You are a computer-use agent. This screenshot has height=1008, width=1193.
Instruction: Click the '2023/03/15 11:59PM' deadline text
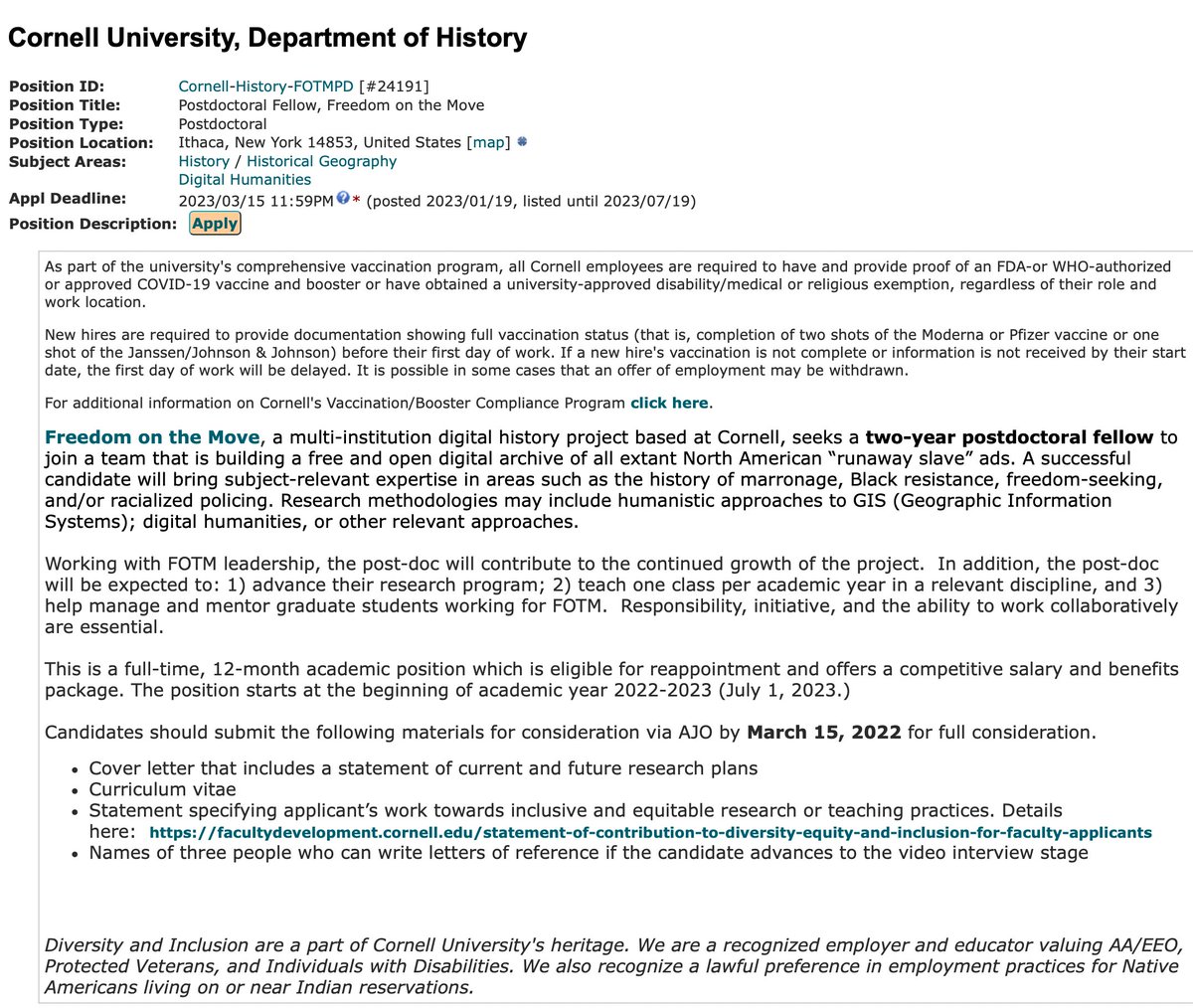click(256, 201)
